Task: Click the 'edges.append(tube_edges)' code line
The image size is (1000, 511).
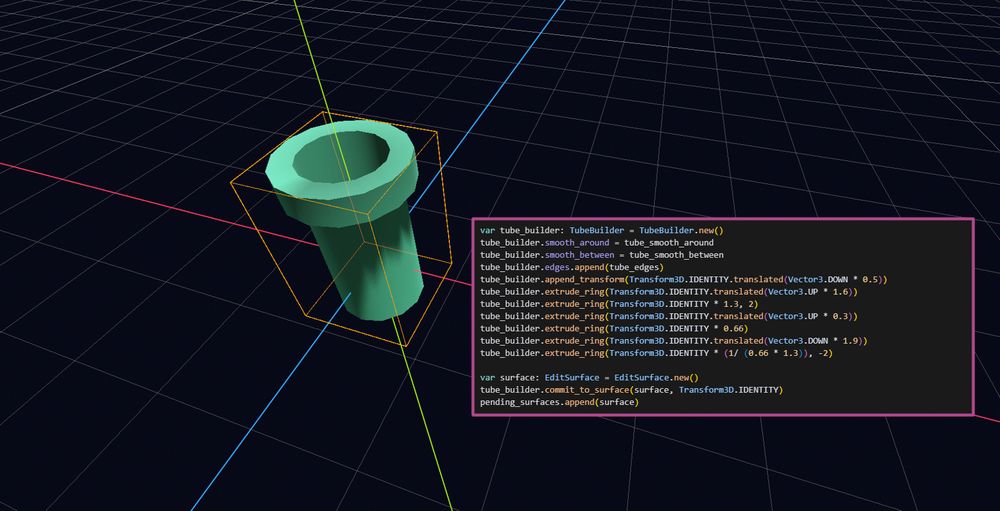Action: click(x=573, y=267)
